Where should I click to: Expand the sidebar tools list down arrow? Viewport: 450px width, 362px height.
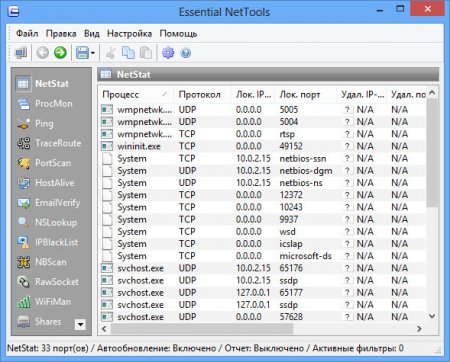tap(80, 324)
